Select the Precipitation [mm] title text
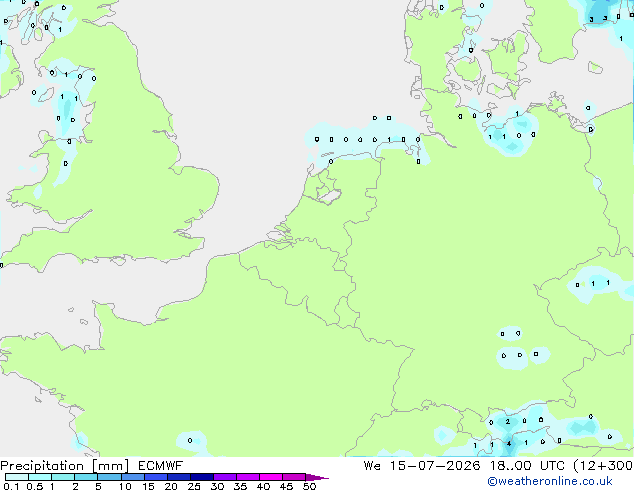The width and height of the screenshot is (634, 490). tap(65, 466)
